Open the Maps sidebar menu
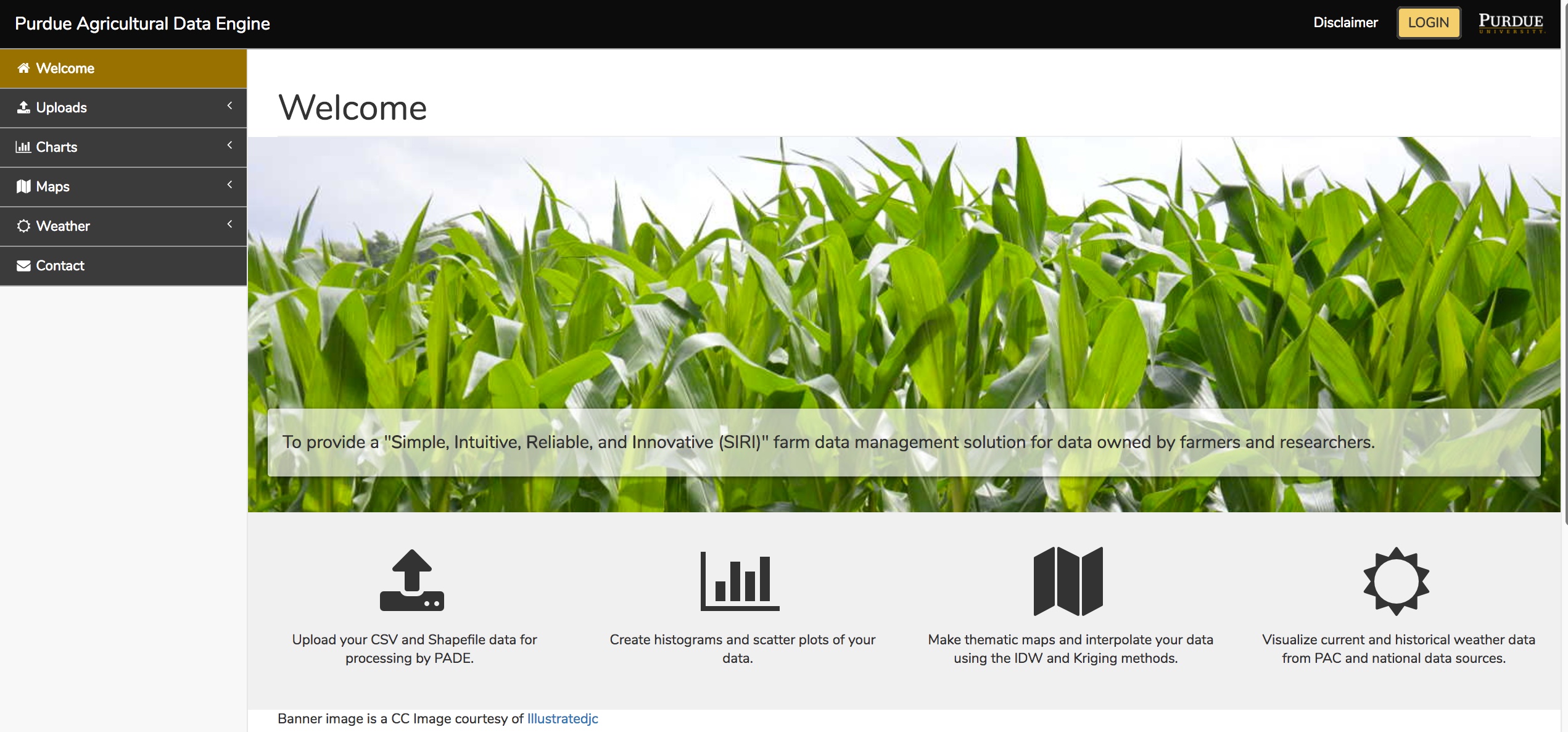1568x732 pixels. (123, 187)
